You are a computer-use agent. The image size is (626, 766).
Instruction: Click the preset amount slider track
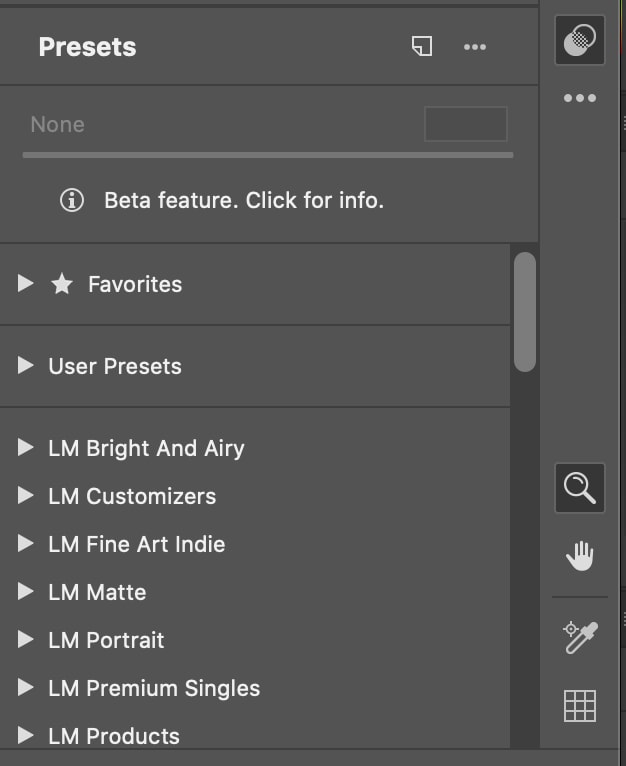point(268,155)
